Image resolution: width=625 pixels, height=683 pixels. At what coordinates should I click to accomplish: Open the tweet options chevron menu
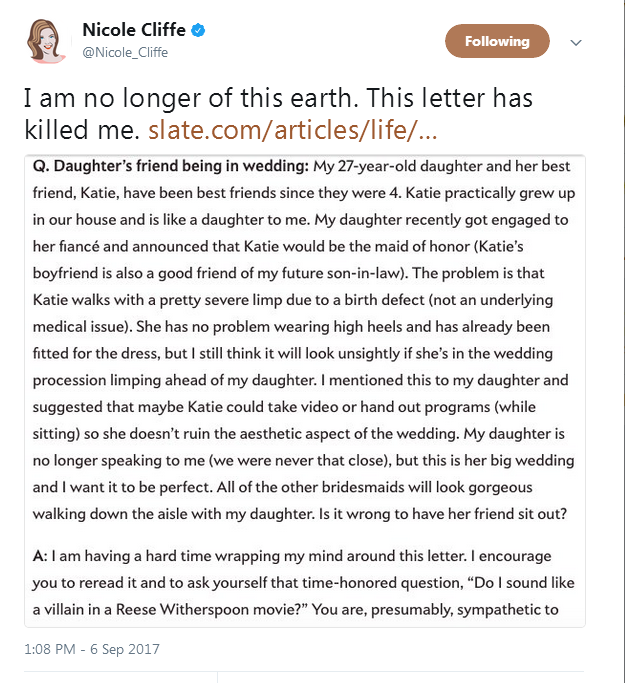[575, 43]
